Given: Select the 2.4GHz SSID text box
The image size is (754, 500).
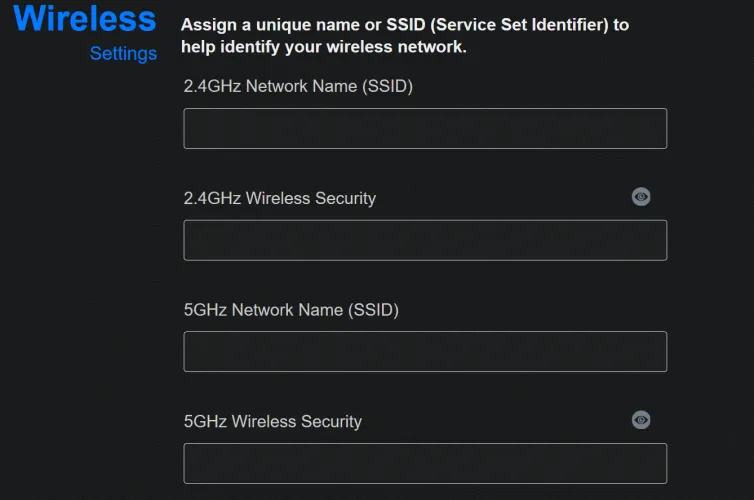Looking at the screenshot, I should 425,129.
